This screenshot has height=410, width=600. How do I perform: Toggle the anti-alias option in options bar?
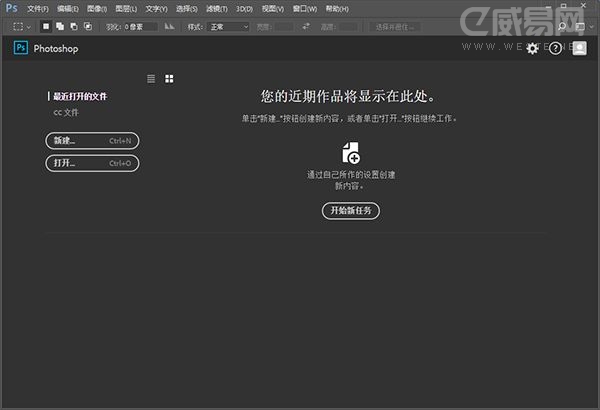click(x=169, y=27)
